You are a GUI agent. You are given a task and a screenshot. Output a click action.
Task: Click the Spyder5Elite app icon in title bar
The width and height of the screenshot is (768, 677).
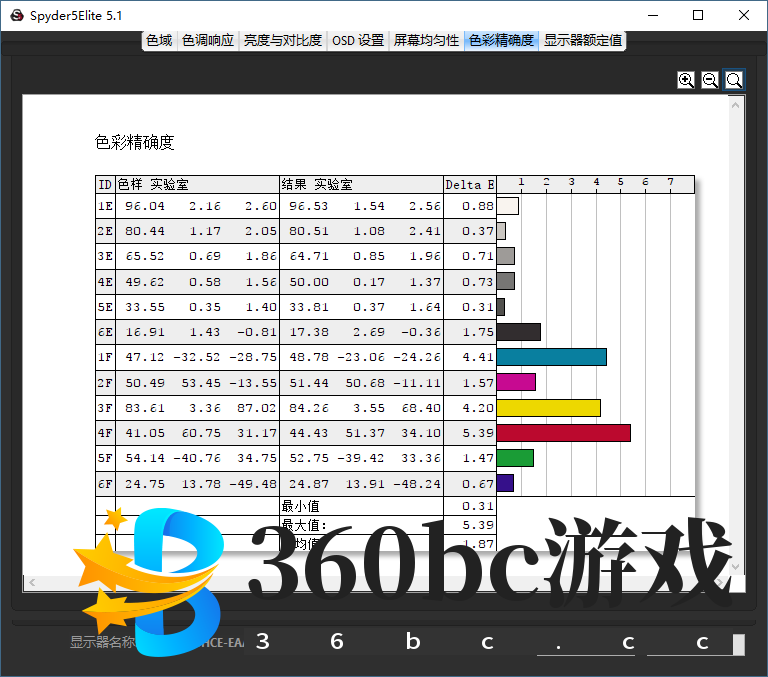(x=17, y=15)
